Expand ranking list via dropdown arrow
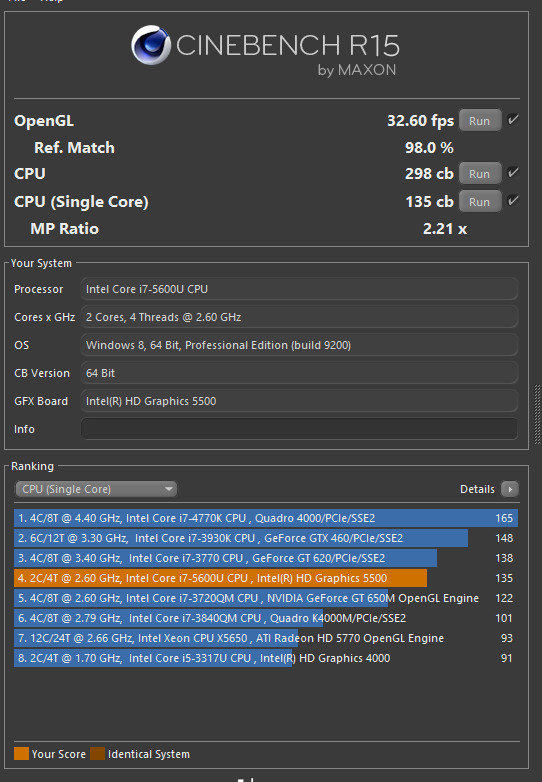The width and height of the screenshot is (542, 782). tap(169, 489)
